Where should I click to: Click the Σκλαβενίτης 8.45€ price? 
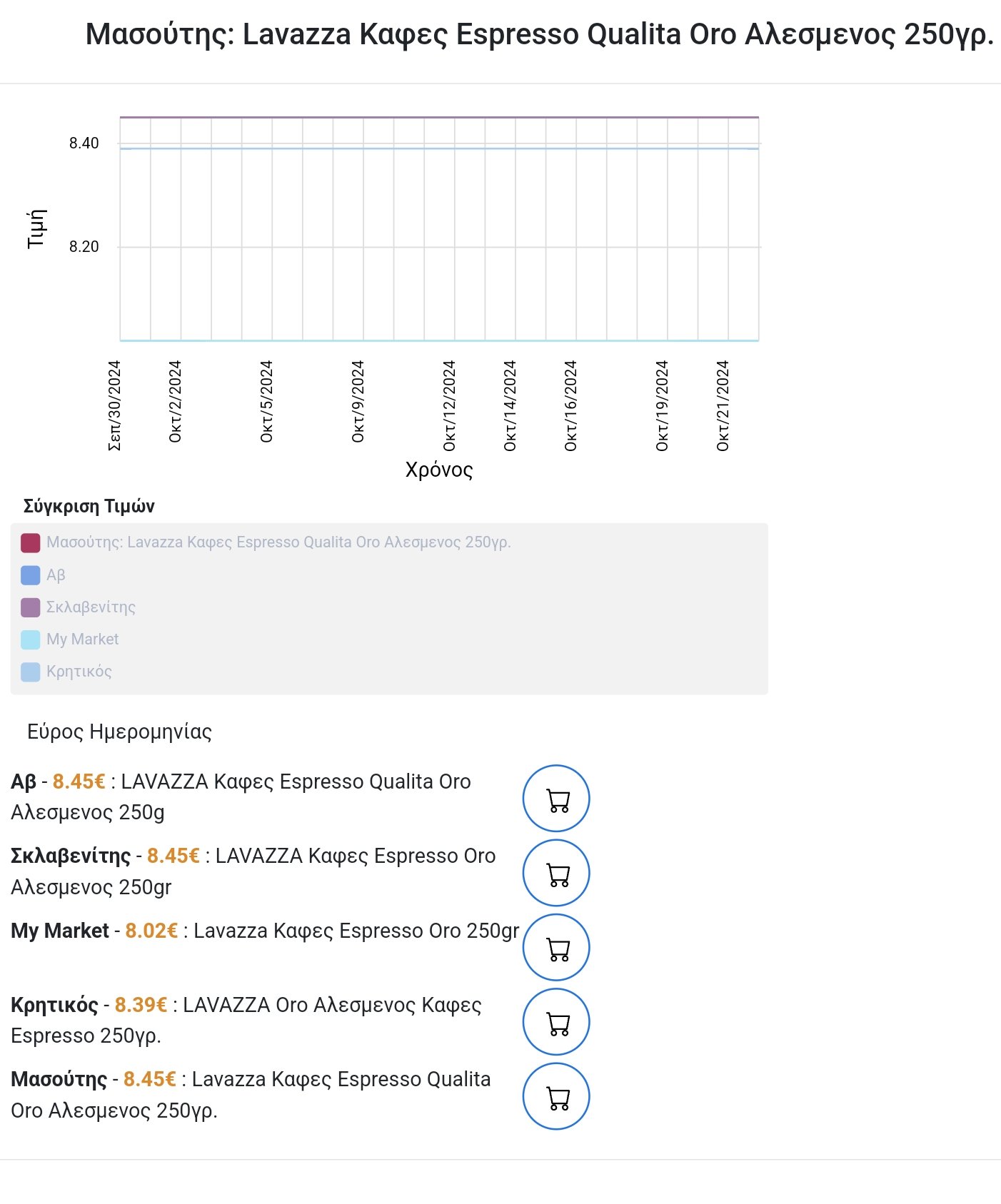173,856
